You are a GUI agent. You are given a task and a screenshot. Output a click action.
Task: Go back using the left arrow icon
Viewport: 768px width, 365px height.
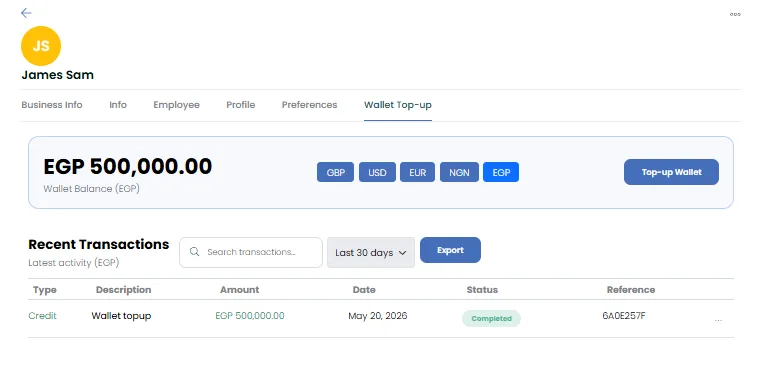(x=26, y=13)
